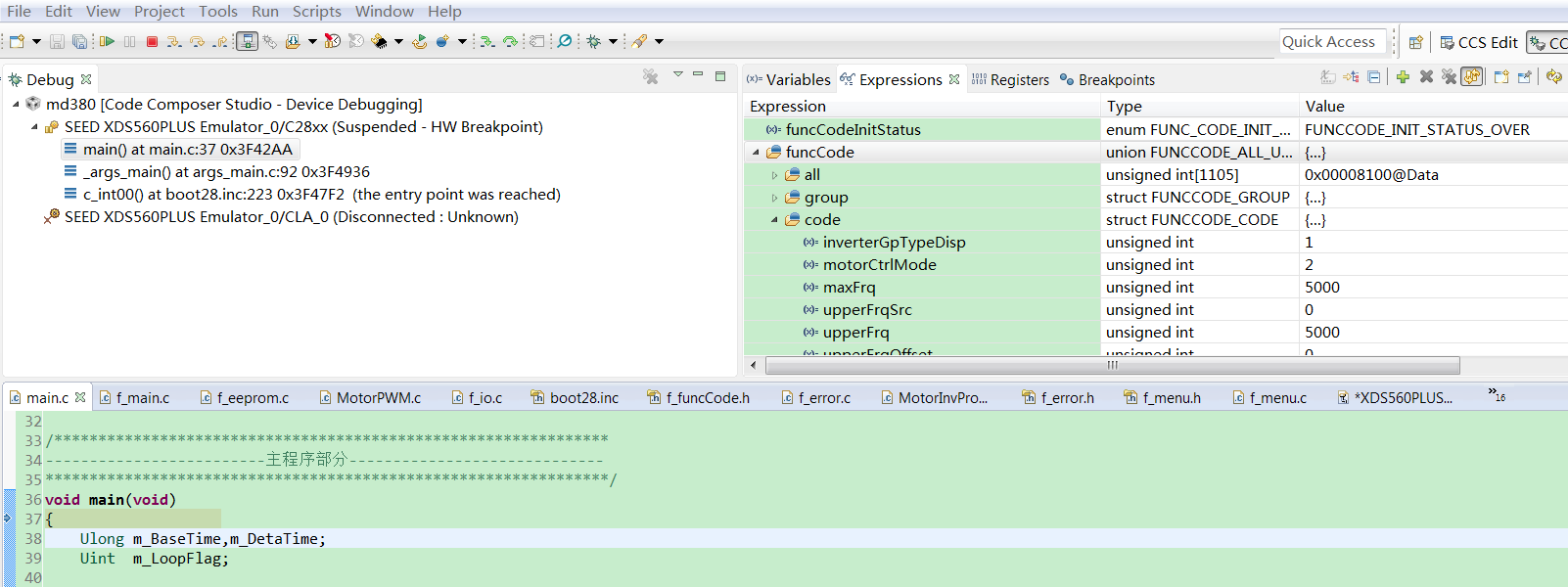Switch to the Registers tab
The width and height of the screenshot is (1568, 587).
point(1019,80)
